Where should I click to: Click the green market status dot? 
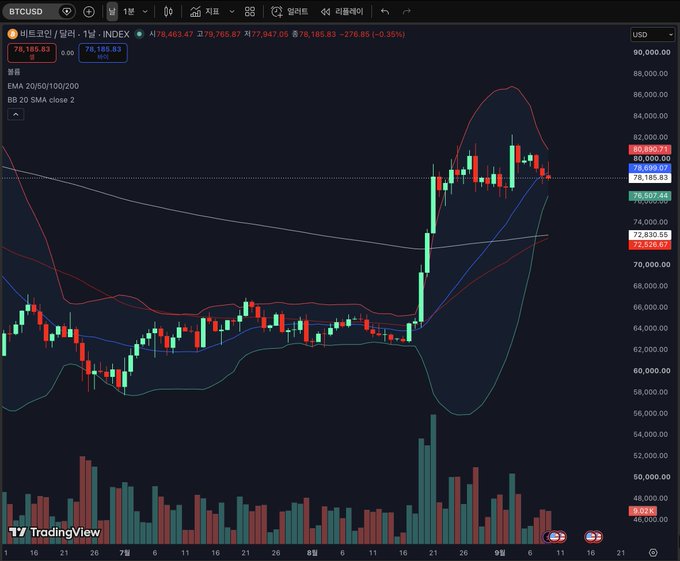[x=139, y=34]
